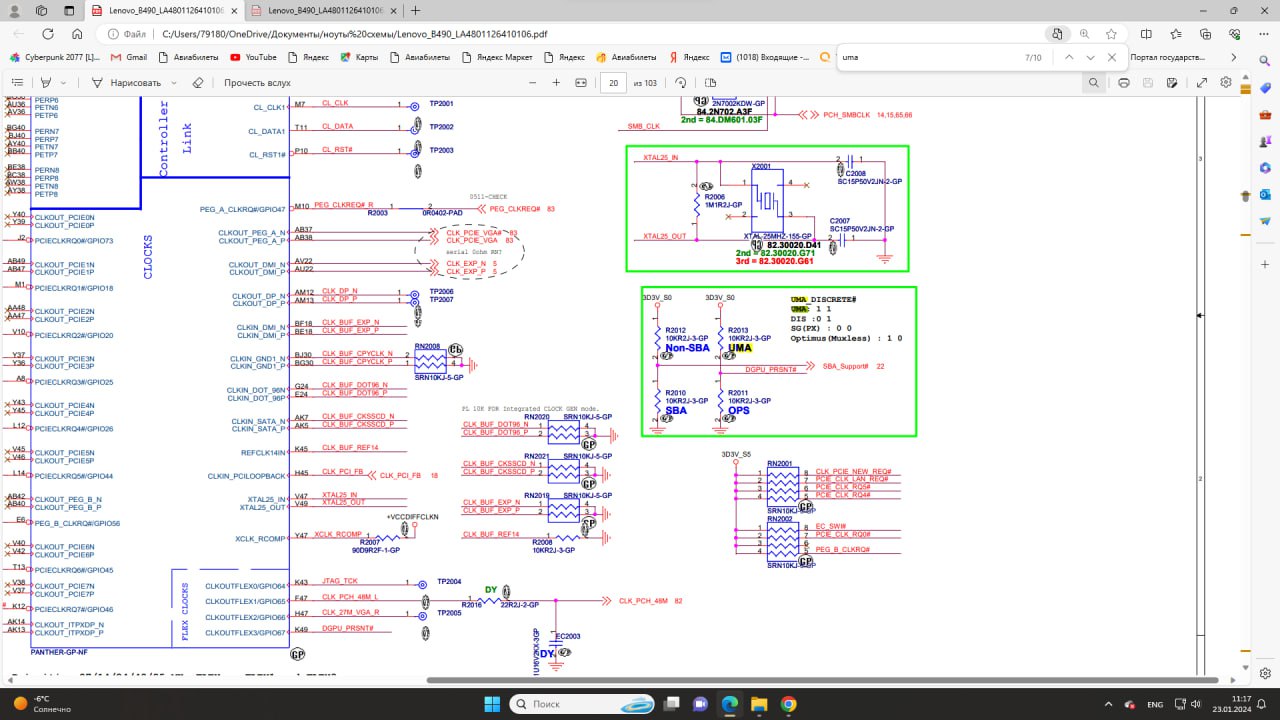Image resolution: width=1280 pixels, height=720 pixels.
Task: Open weather widget showing -6°C
Action: coord(40,704)
